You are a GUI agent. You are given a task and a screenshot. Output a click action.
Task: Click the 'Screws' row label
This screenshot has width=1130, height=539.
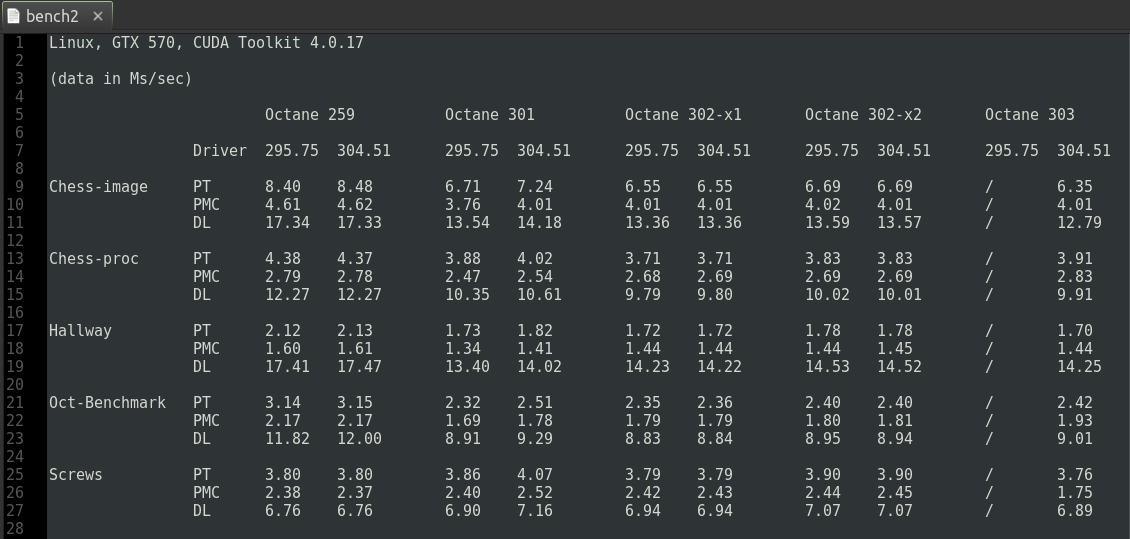click(x=76, y=475)
